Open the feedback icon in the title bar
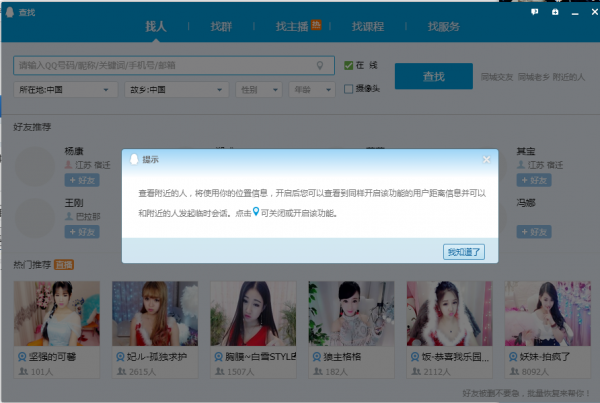The width and height of the screenshot is (600, 403). pos(535,12)
